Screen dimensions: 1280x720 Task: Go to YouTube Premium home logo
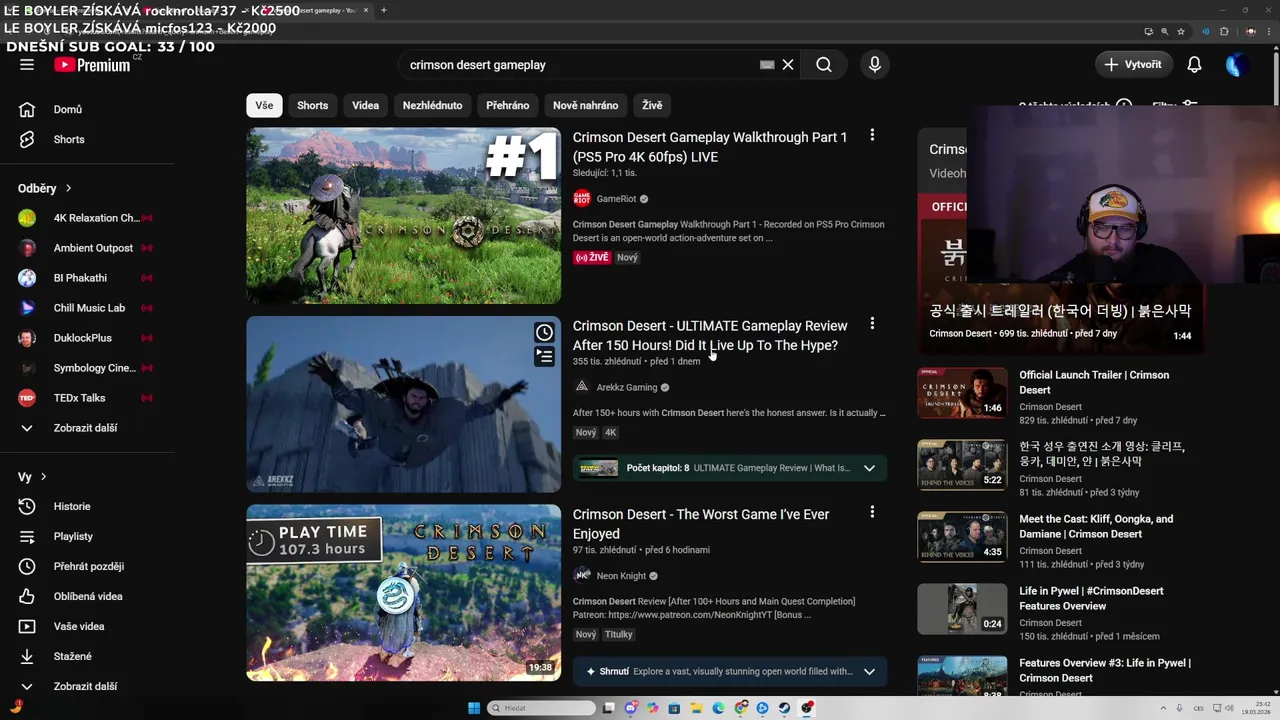click(x=92, y=65)
